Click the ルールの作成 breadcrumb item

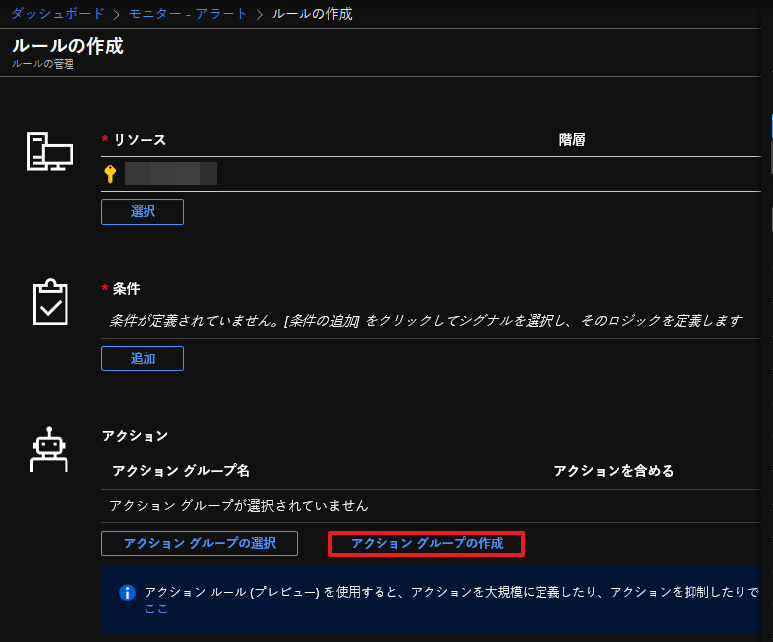click(x=312, y=14)
